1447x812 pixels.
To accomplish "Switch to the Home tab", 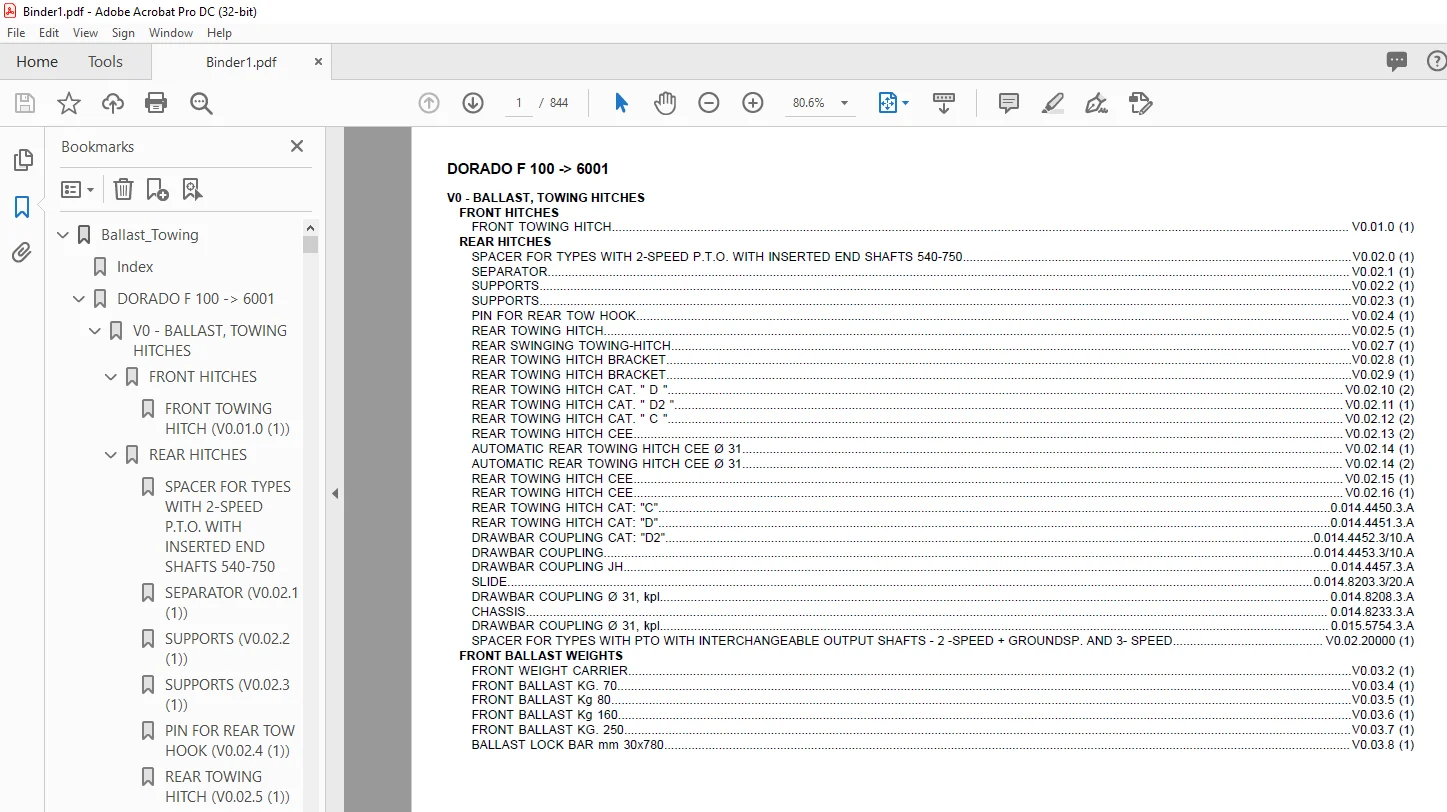I will click(x=37, y=61).
